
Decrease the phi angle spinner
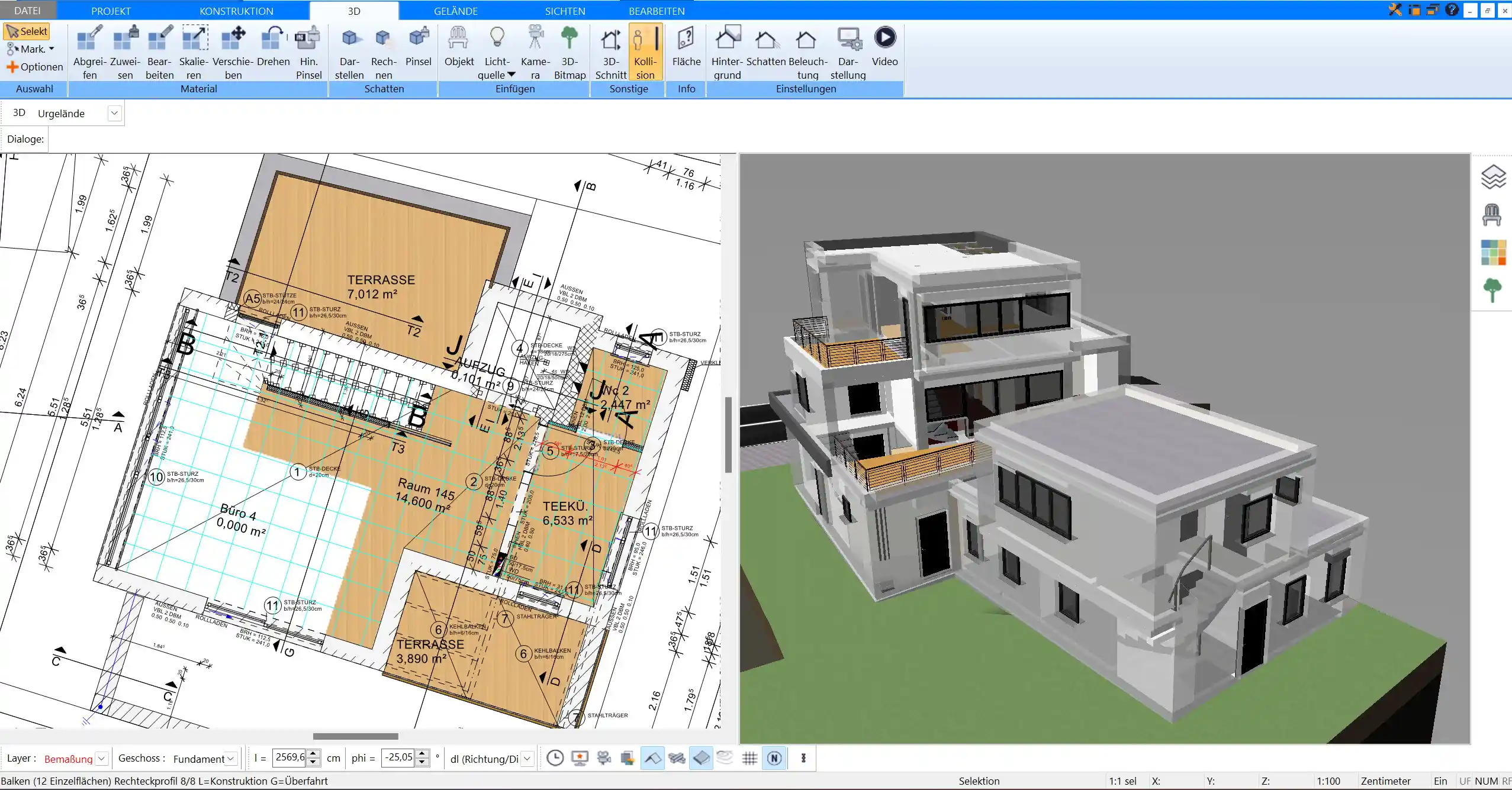[422, 762]
